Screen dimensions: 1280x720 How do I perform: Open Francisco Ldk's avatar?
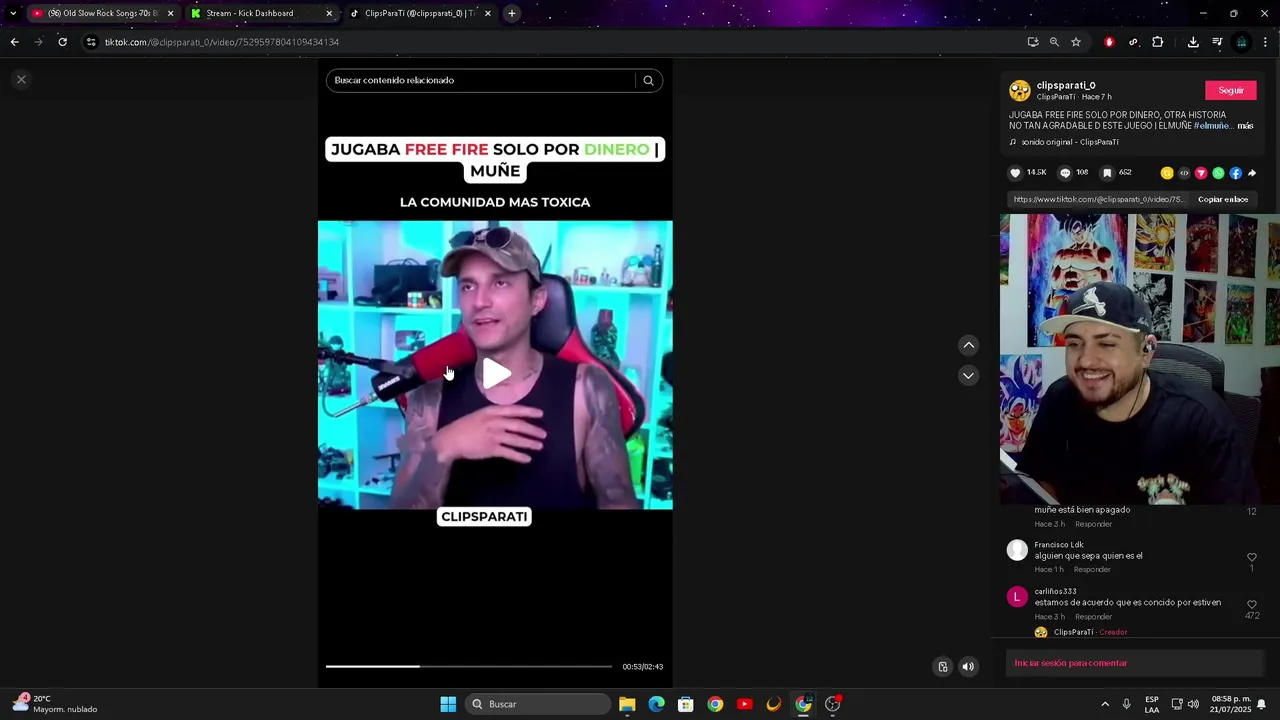[x=1017, y=550]
